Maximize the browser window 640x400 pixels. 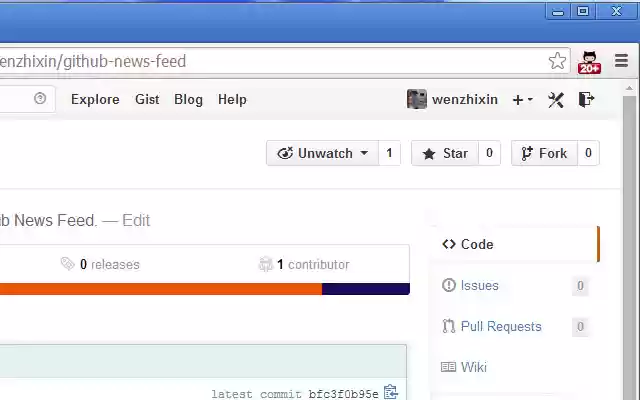583,11
